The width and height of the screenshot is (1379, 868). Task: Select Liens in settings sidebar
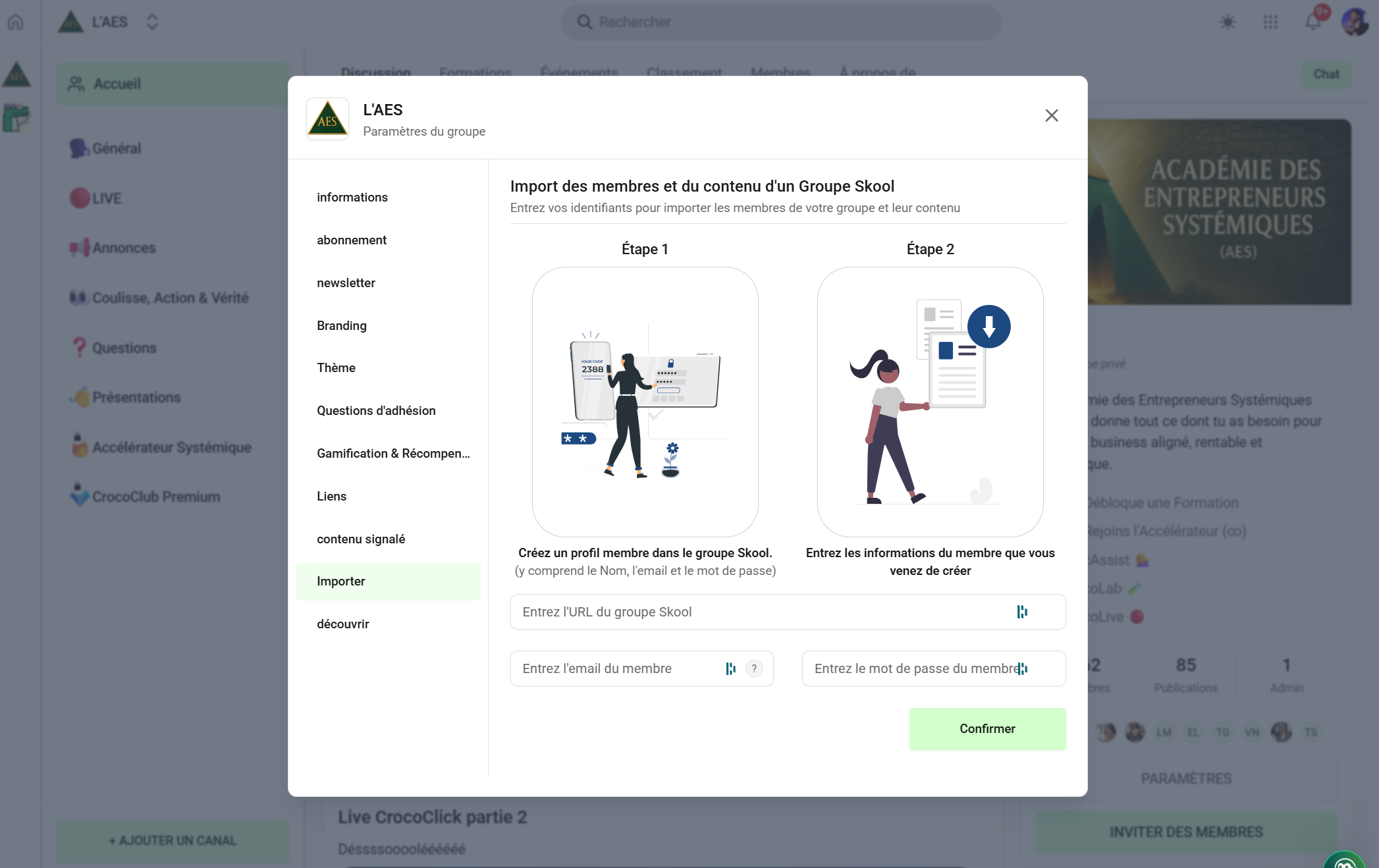coord(388,497)
